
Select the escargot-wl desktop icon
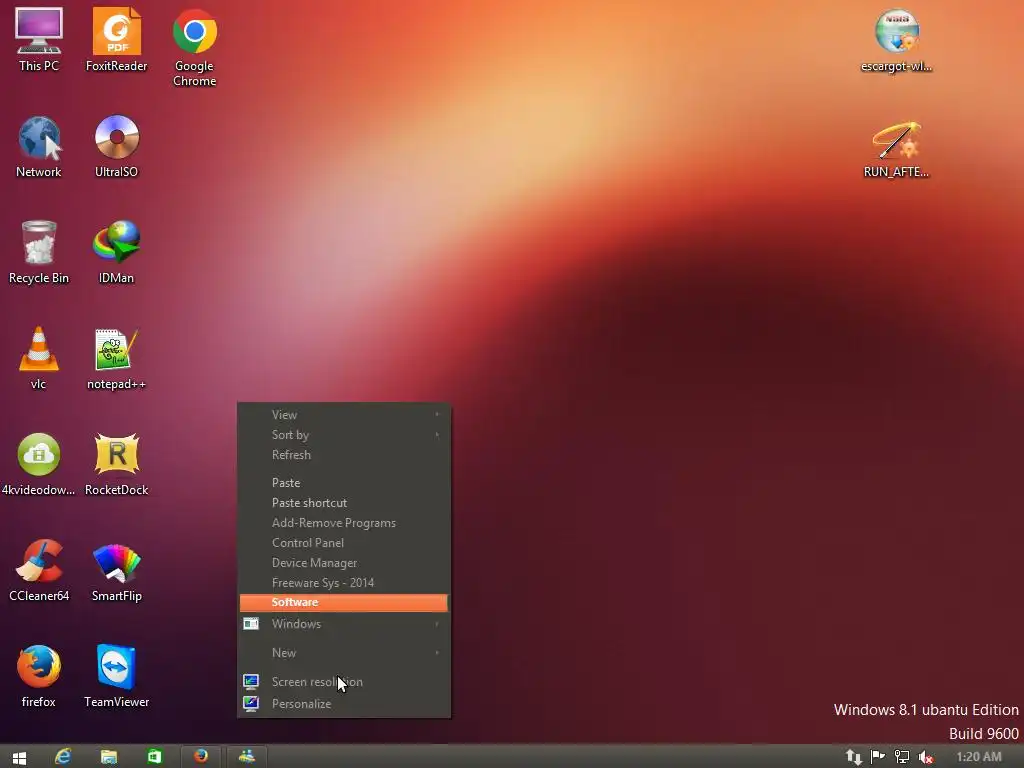click(x=896, y=40)
